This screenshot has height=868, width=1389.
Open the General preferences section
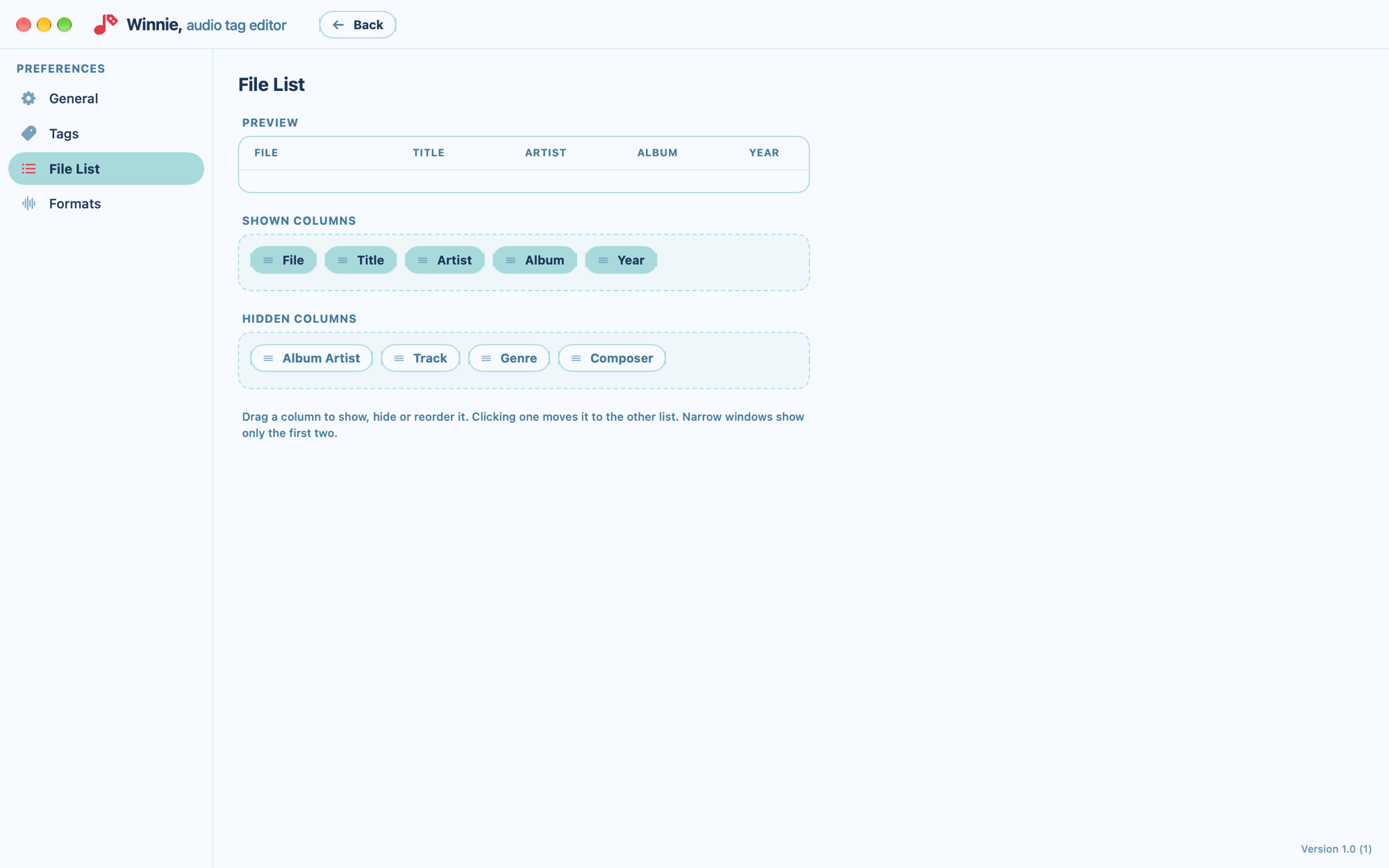[x=106, y=99]
